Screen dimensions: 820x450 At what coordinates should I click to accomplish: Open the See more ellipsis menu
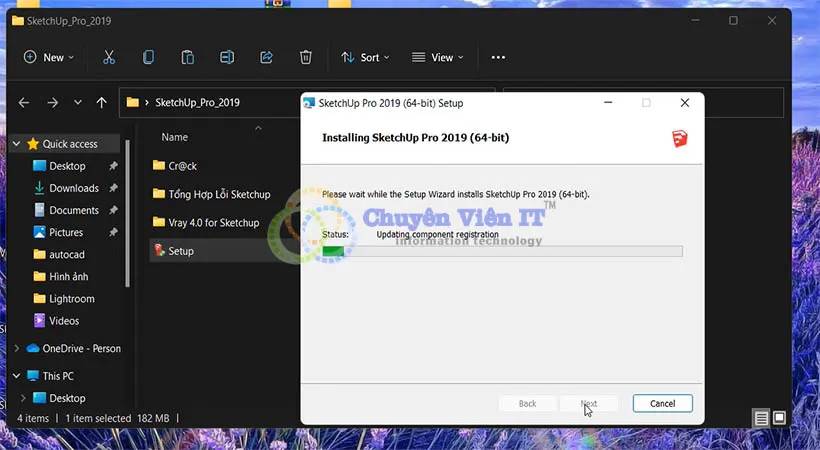click(498, 58)
